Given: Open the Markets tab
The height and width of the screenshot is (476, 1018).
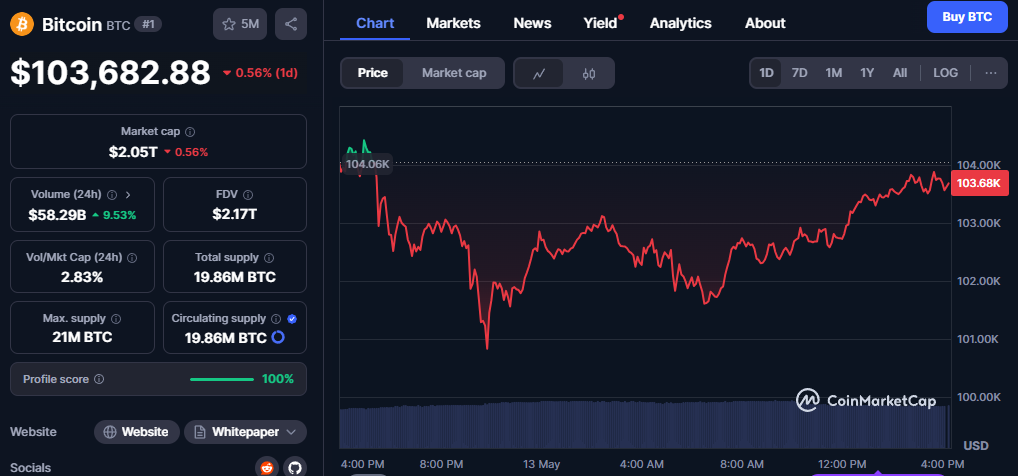Looking at the screenshot, I should pyautogui.click(x=453, y=23).
